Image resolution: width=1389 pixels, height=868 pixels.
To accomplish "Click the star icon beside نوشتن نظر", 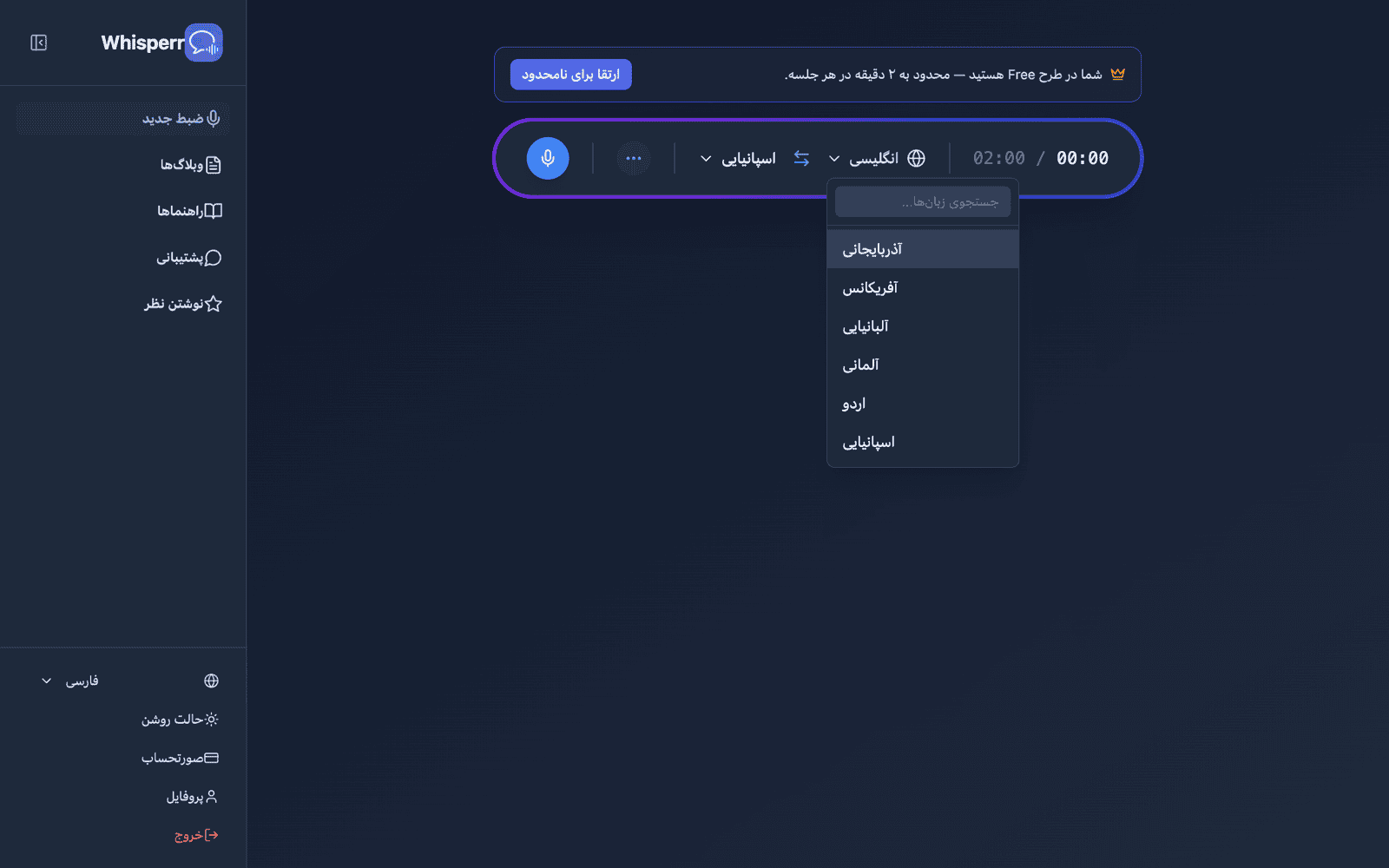I will [x=214, y=304].
